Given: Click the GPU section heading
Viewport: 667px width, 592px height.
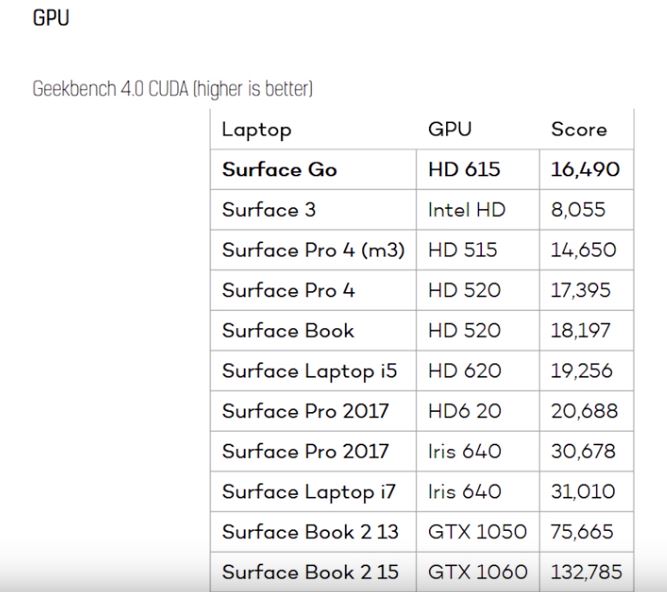Looking at the screenshot, I should 51,18.
